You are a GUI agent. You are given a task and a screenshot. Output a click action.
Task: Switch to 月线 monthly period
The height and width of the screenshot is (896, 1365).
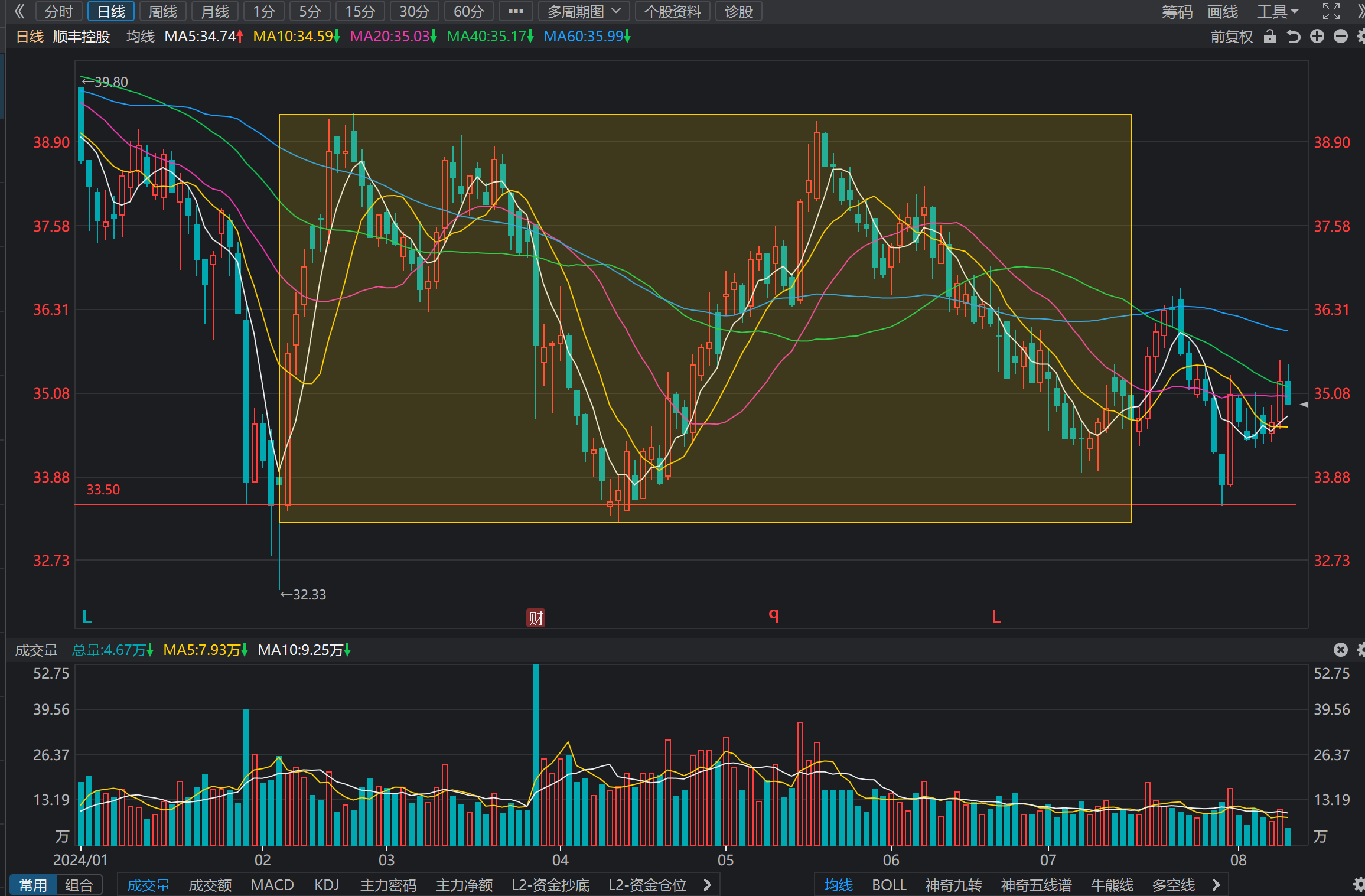[x=215, y=11]
